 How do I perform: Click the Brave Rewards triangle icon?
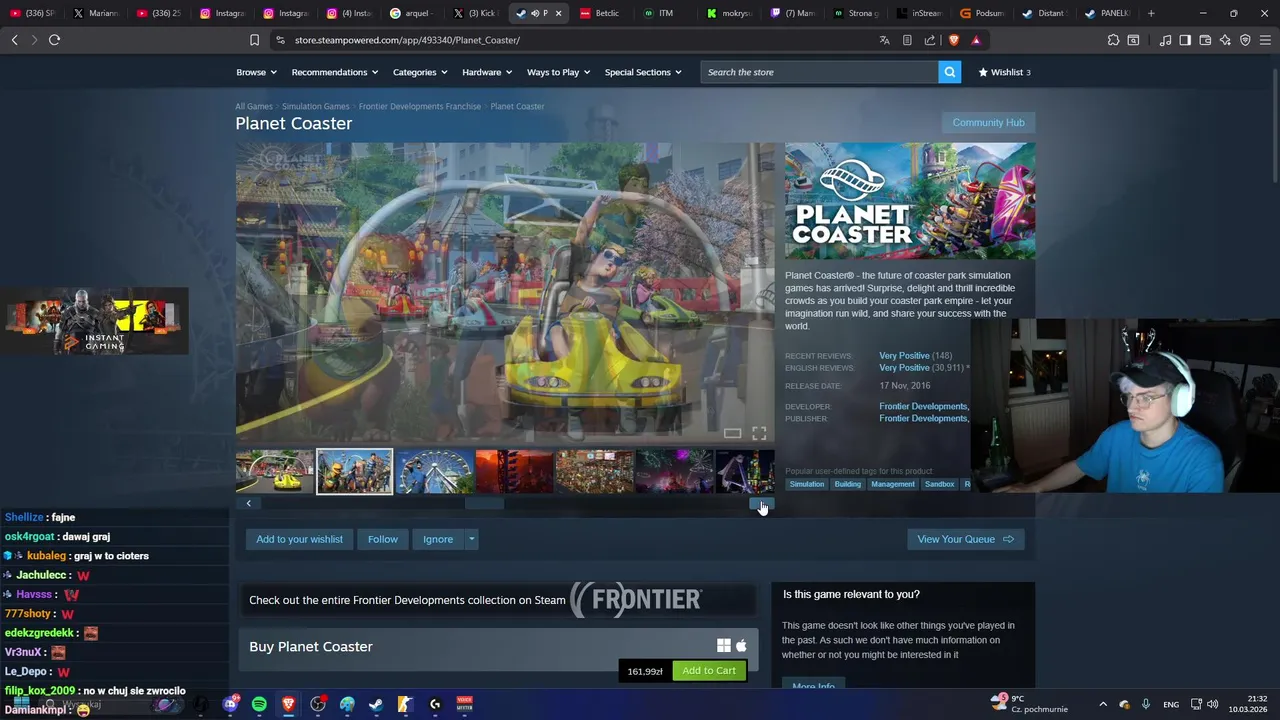[x=976, y=40]
